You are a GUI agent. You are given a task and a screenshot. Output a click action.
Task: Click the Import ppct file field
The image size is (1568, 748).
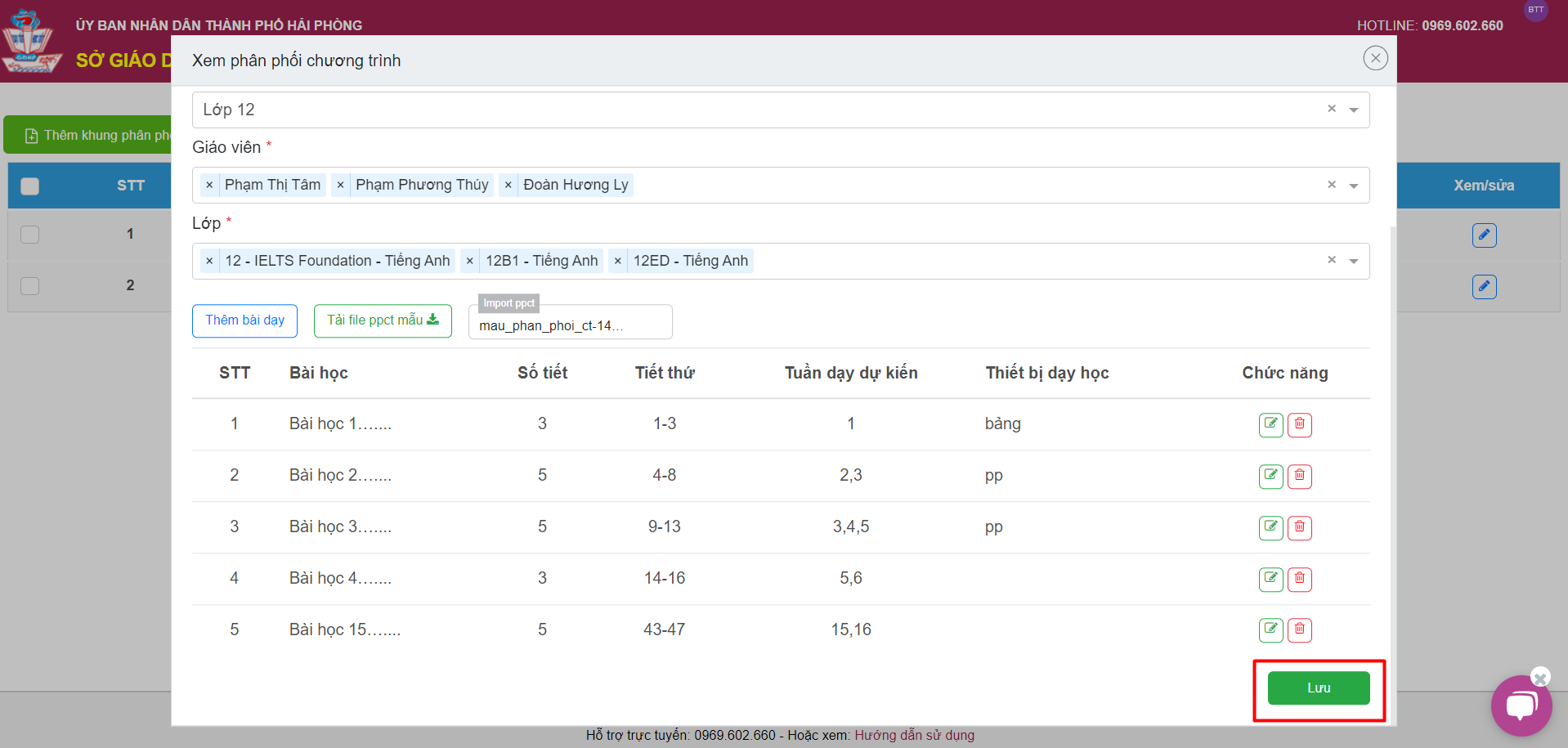[570, 325]
